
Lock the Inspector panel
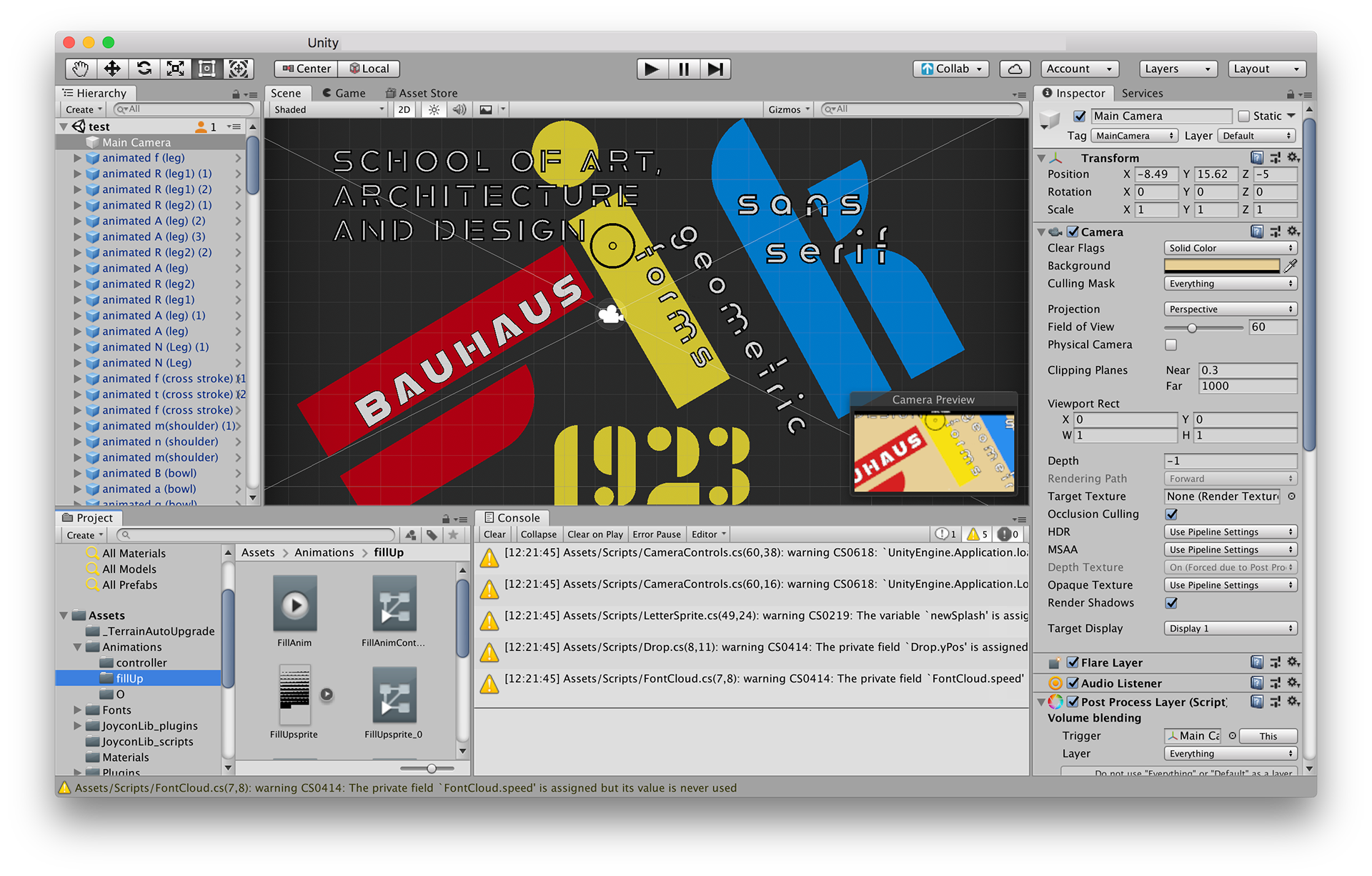(1290, 94)
